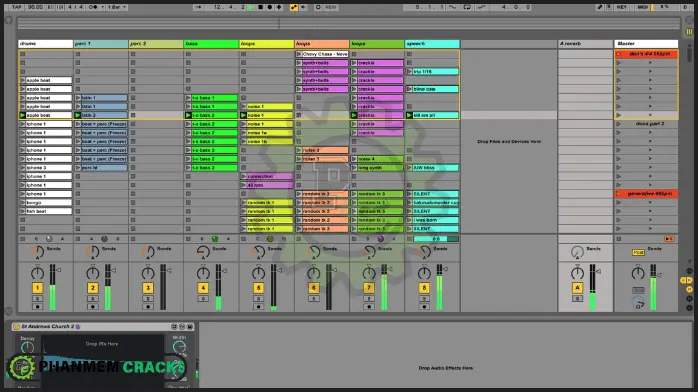The height and width of the screenshot is (392, 698).
Task: Toggle the Loop switch in the transport
Action: click(x=467, y=7)
